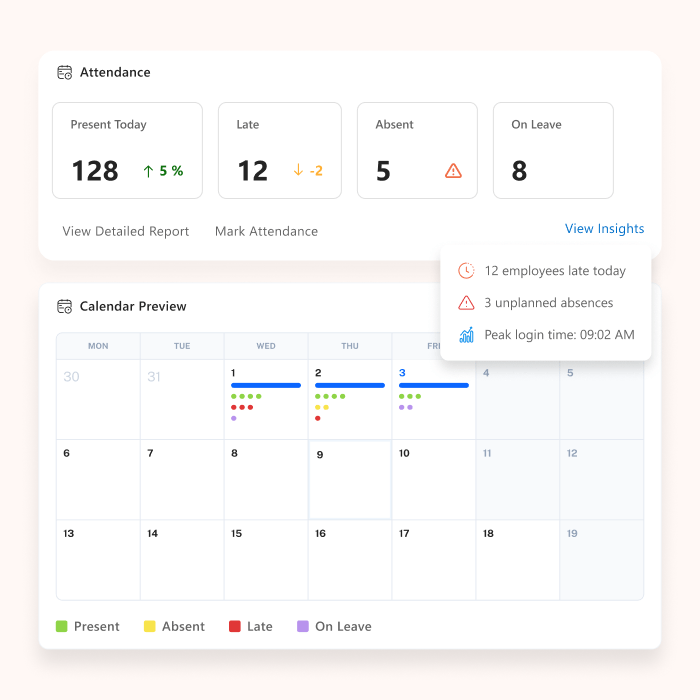Select the Present Today card

[x=127, y=150]
